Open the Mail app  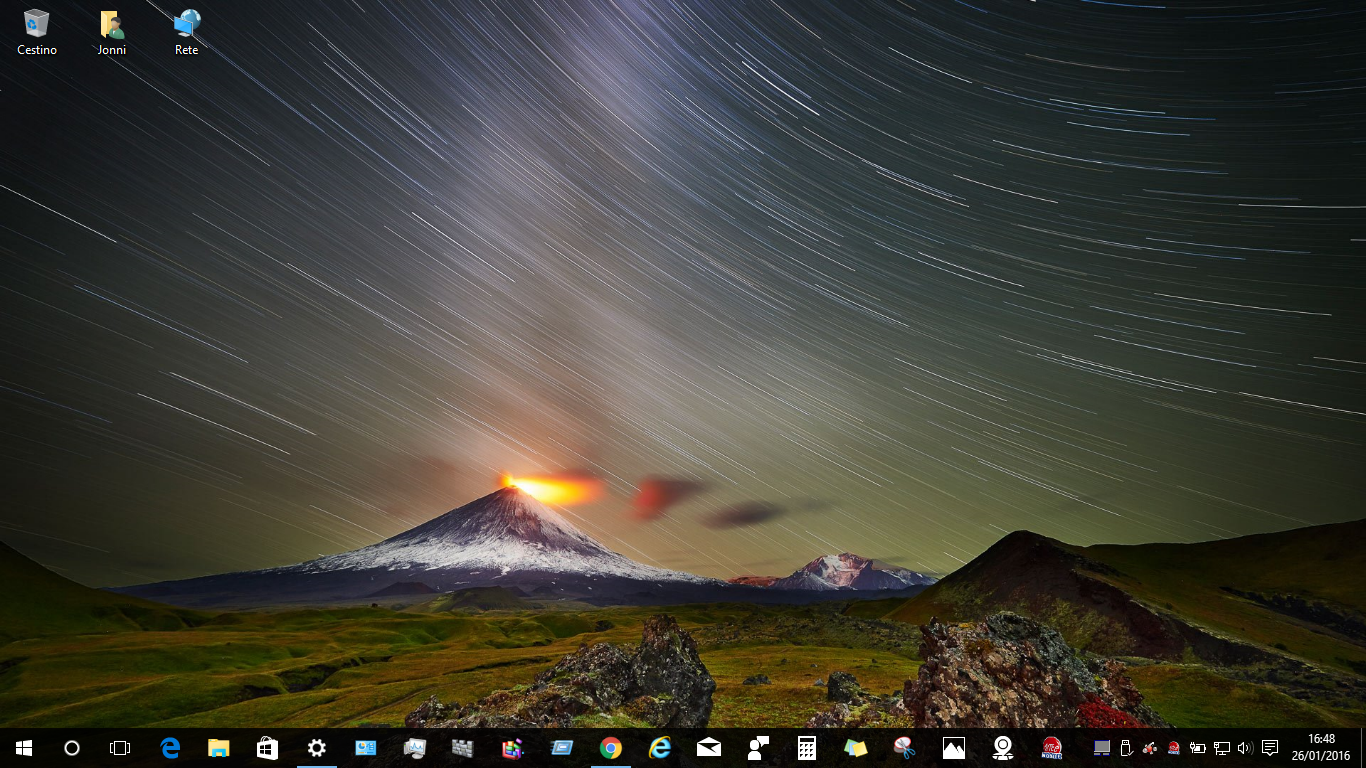pyautogui.click(x=709, y=747)
